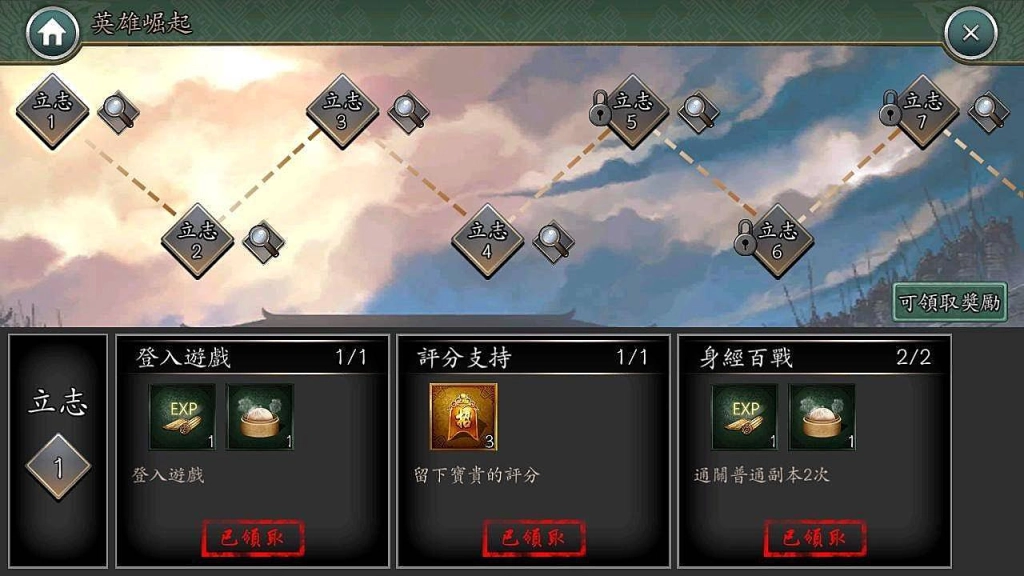1024x576 pixels.
Task: Select the 立志 2 stage node
Action: tap(197, 241)
